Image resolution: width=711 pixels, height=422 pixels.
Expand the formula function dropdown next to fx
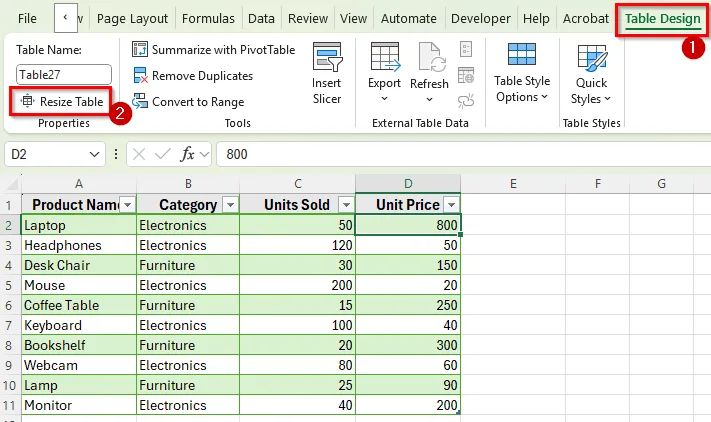pyautogui.click(x=205, y=155)
